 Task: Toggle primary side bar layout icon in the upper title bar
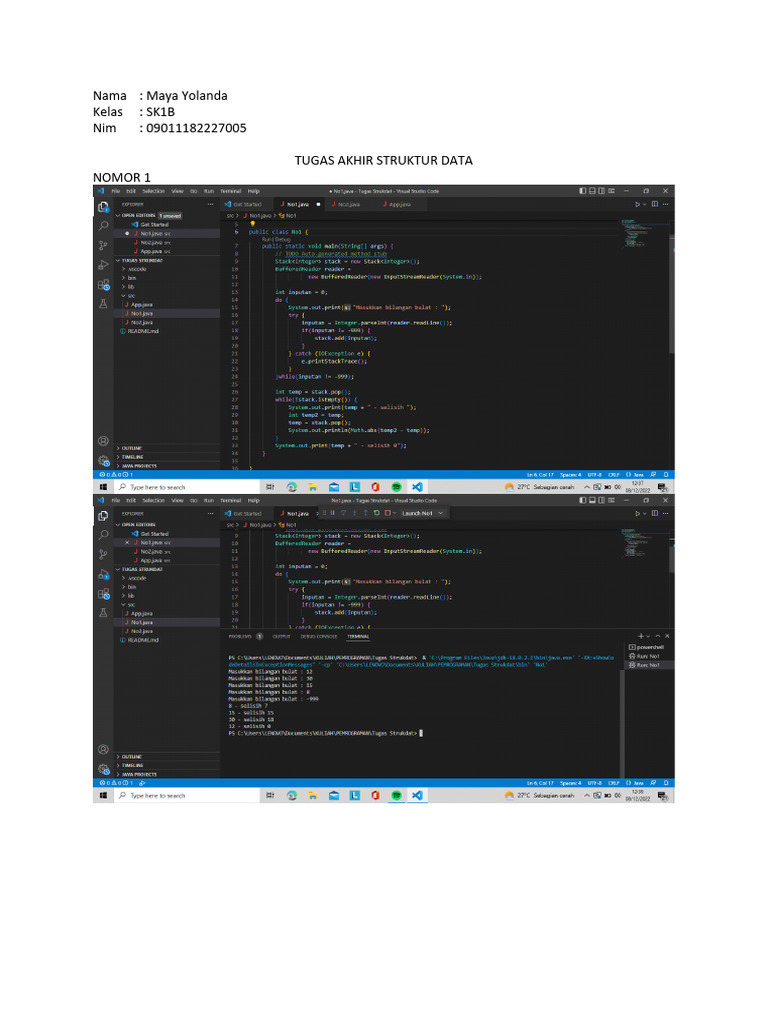pos(583,191)
